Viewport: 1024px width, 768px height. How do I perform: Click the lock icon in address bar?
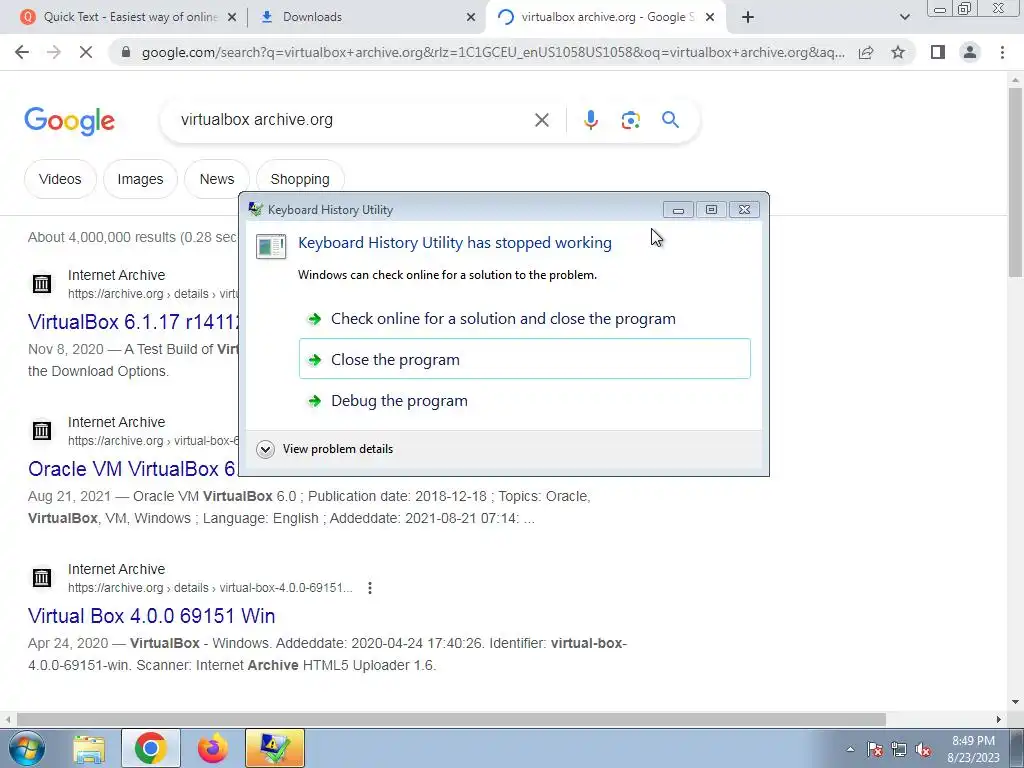point(126,52)
